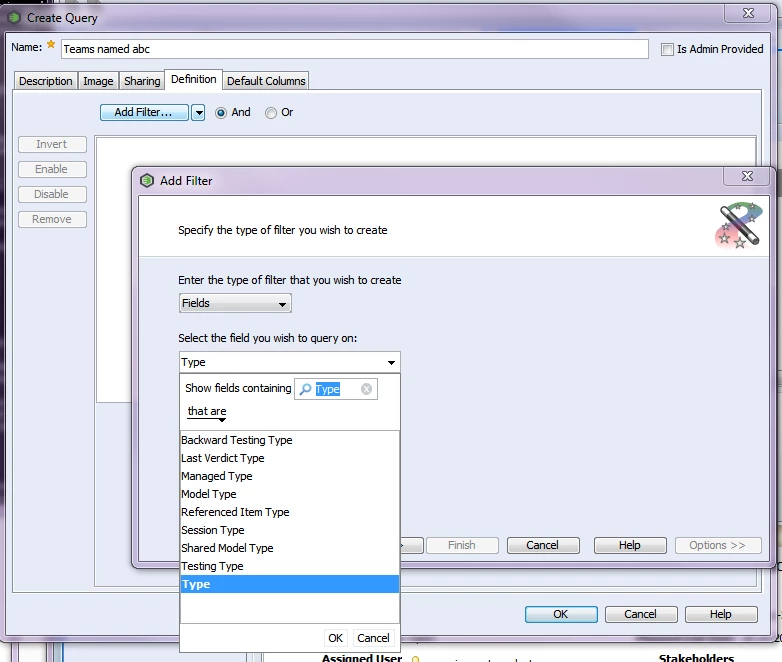The image size is (782, 662).
Task: Click the Invert button
Action: point(52,144)
